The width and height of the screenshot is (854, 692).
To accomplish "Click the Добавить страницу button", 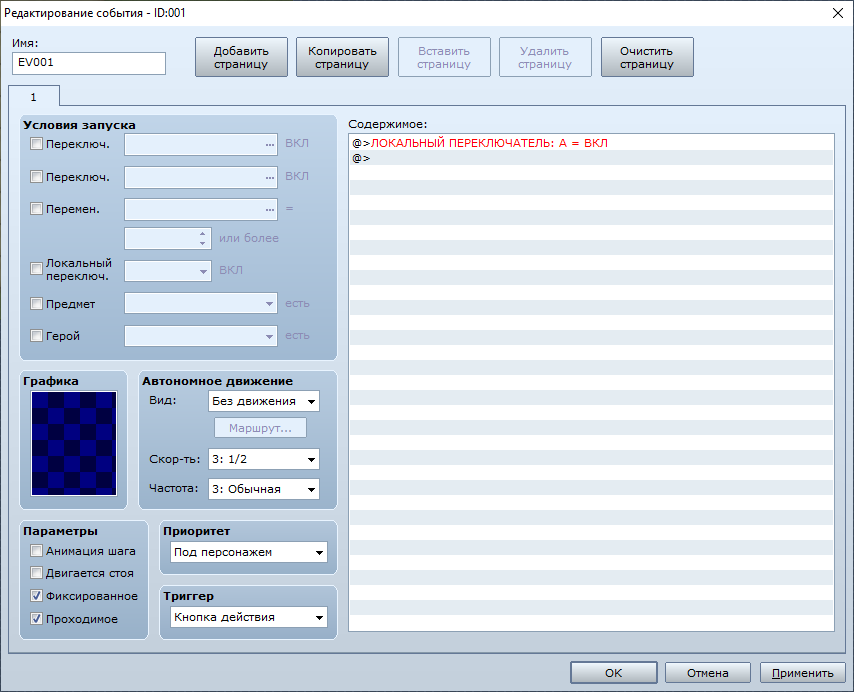I will point(241,57).
